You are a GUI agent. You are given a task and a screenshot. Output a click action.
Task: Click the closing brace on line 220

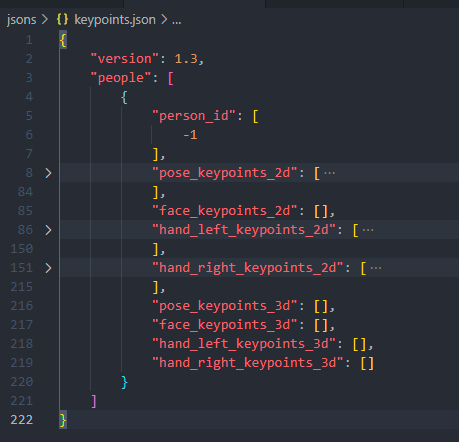coord(124,382)
